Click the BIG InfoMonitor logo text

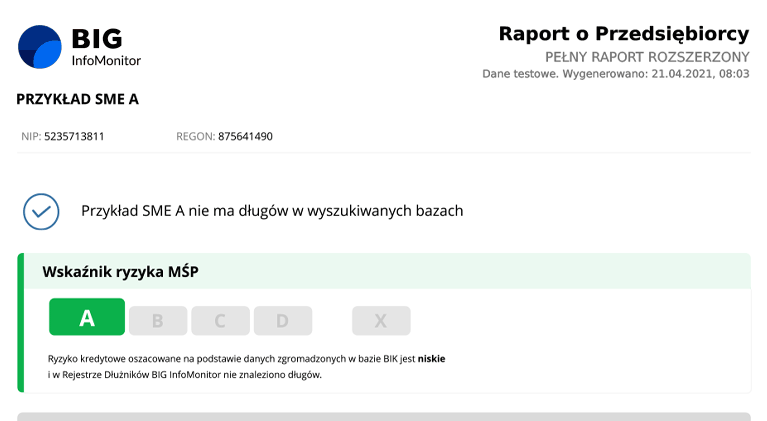(105, 47)
